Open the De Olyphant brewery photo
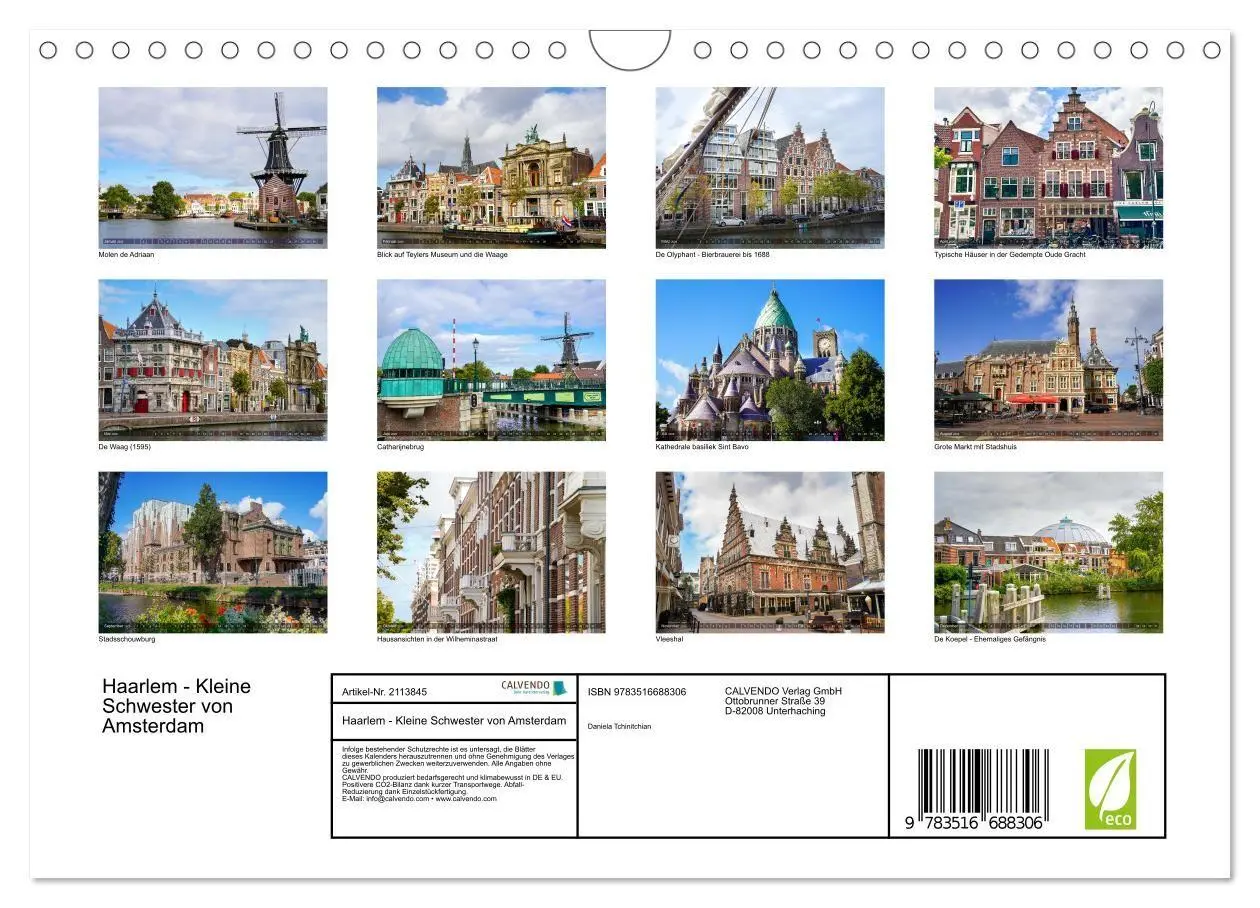The width and height of the screenshot is (1260, 908). pyautogui.click(x=770, y=168)
